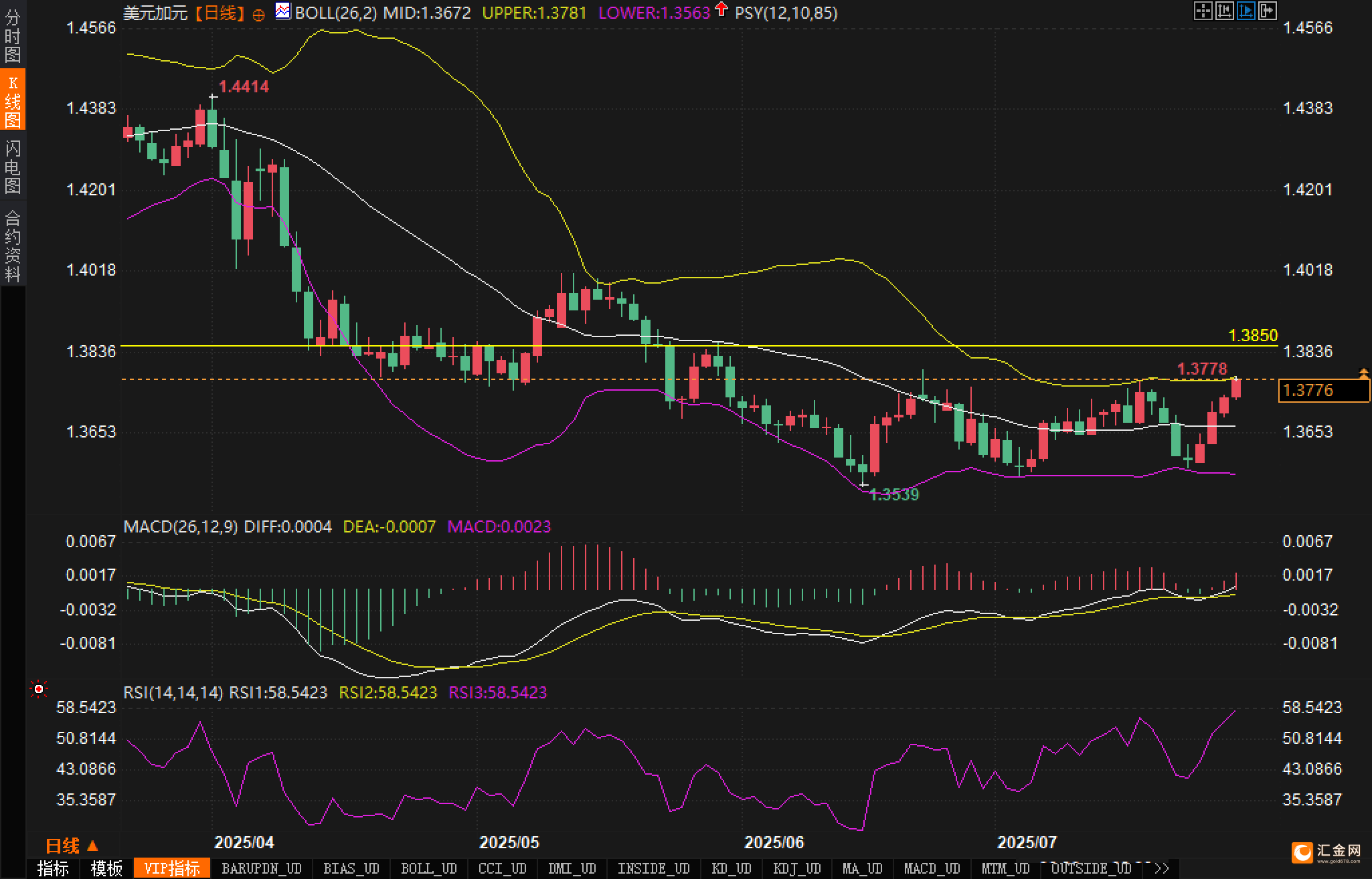
Task: Click the 指标 tab at bottom
Action: (x=53, y=868)
